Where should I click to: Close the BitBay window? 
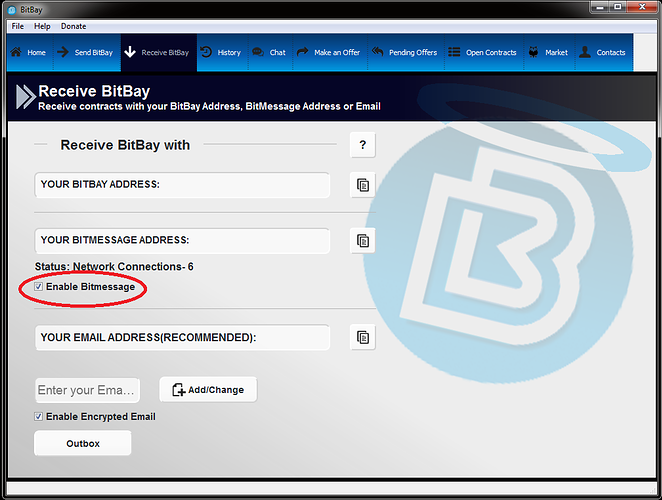tap(642, 7)
